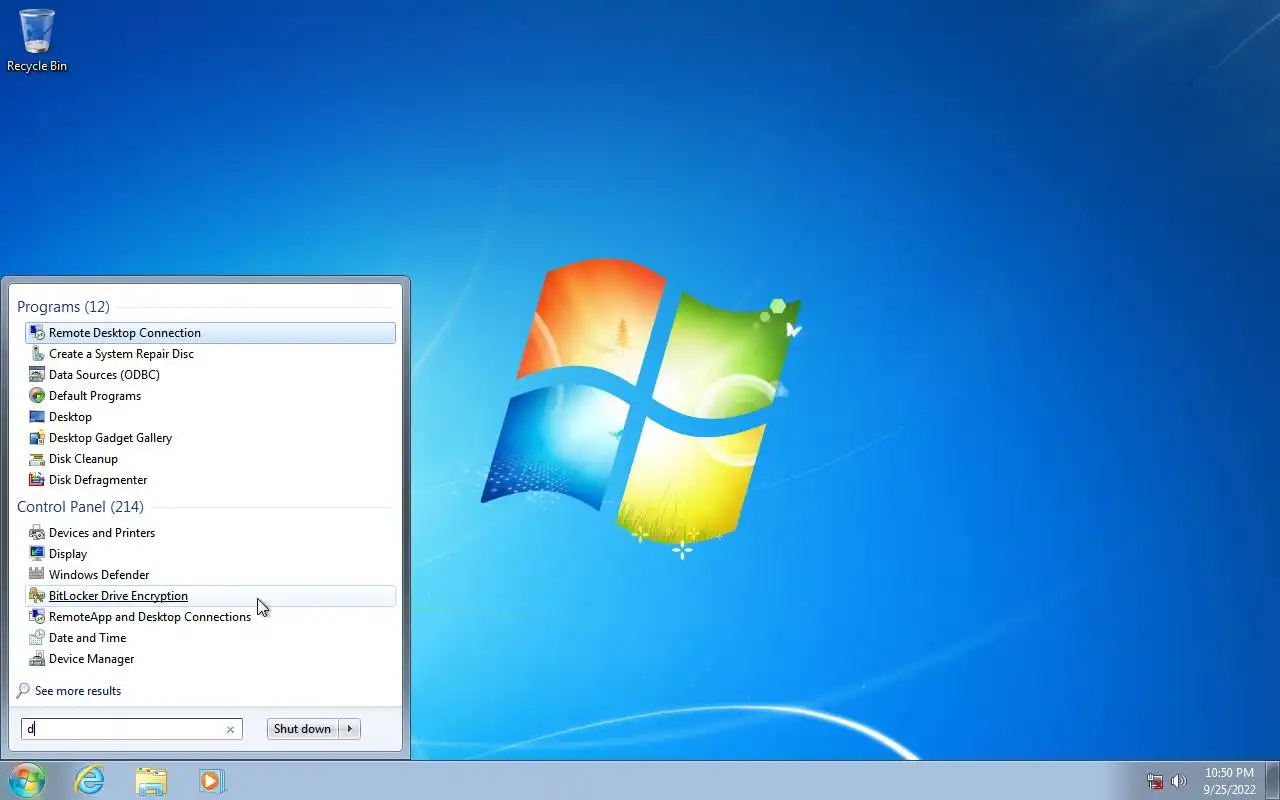Click the Shut down button
The image size is (1280, 800).
pos(302,729)
